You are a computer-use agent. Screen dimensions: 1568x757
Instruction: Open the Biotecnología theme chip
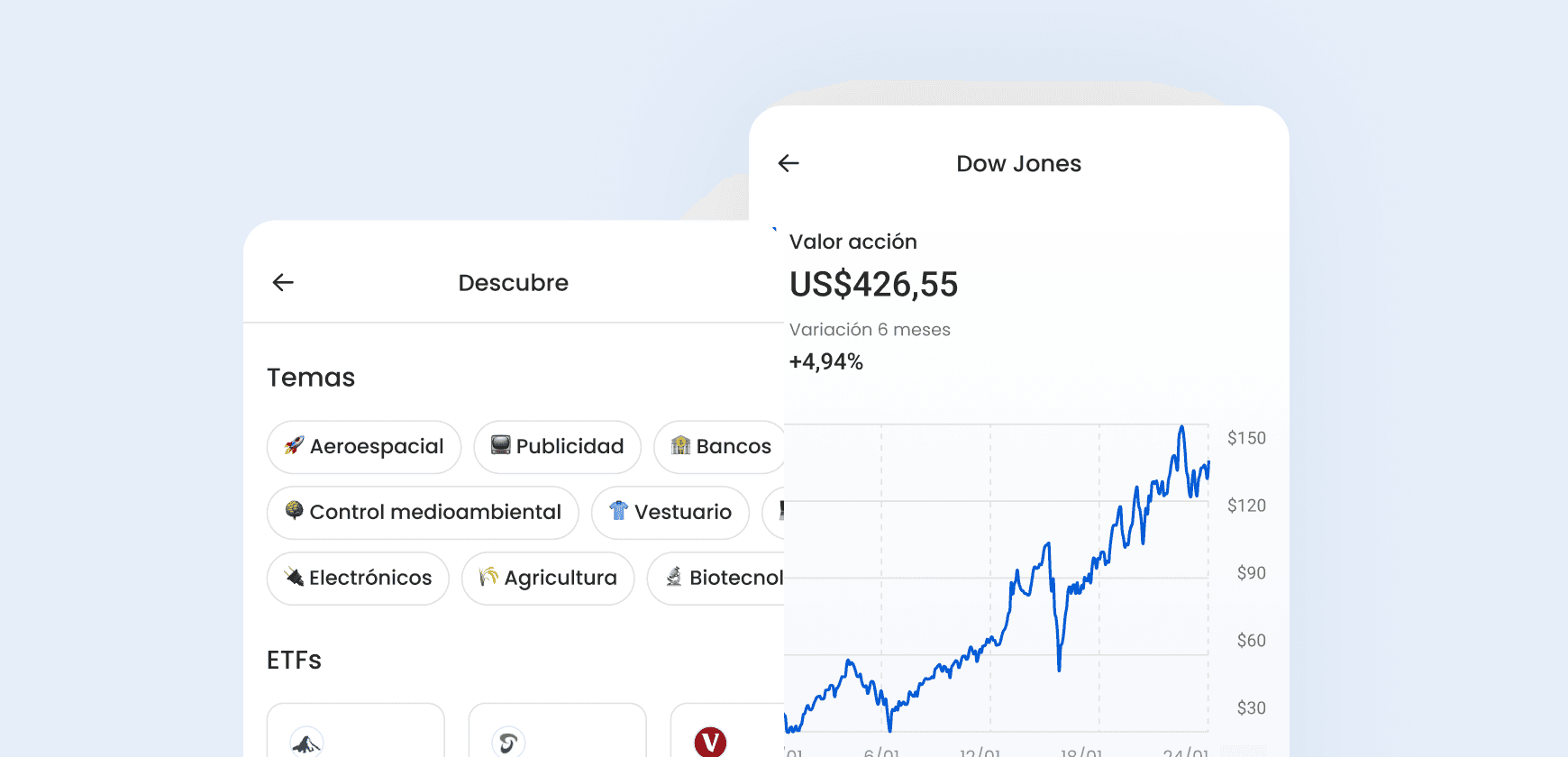click(x=716, y=579)
